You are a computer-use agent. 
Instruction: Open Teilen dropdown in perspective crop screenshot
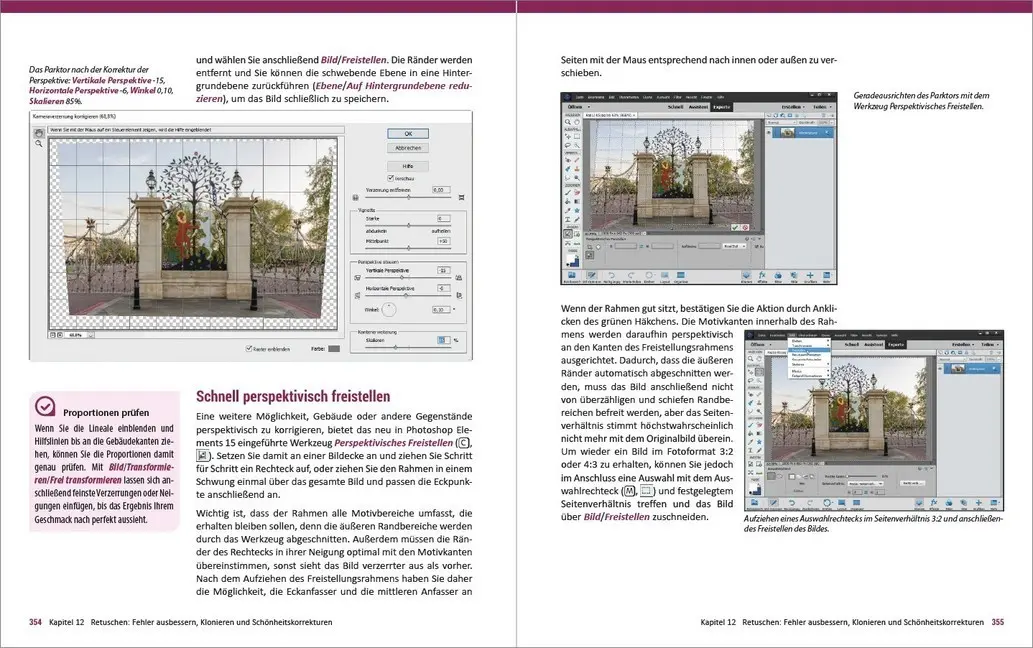click(x=821, y=107)
